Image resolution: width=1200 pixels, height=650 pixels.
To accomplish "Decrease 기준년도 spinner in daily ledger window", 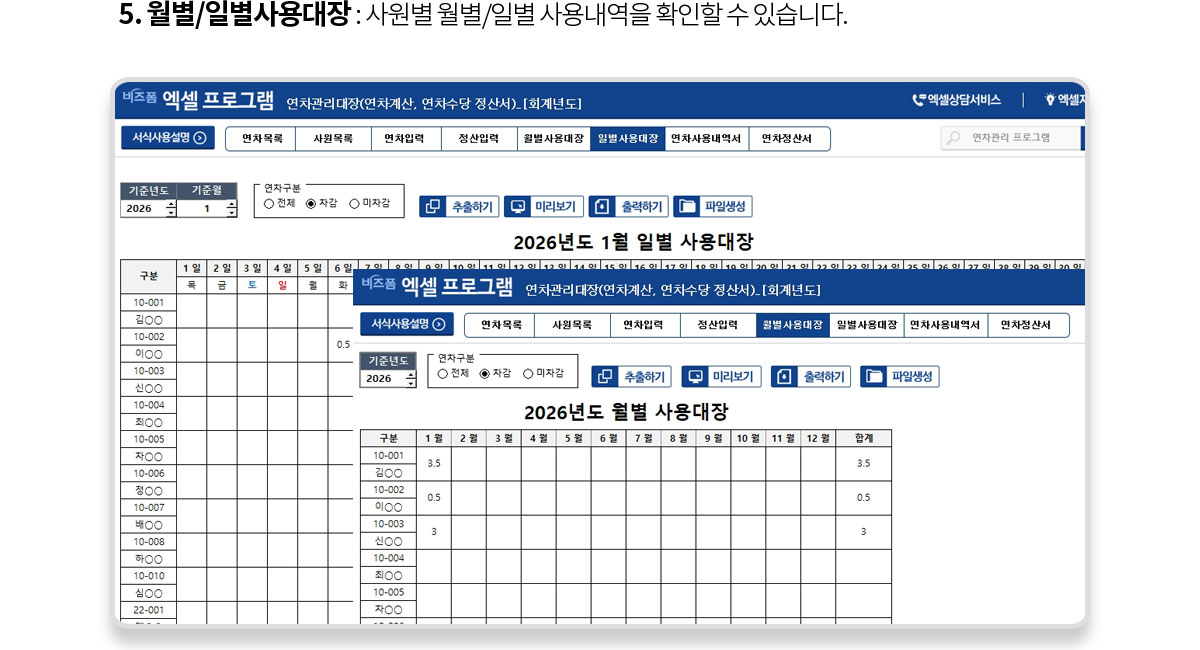I will [171, 213].
